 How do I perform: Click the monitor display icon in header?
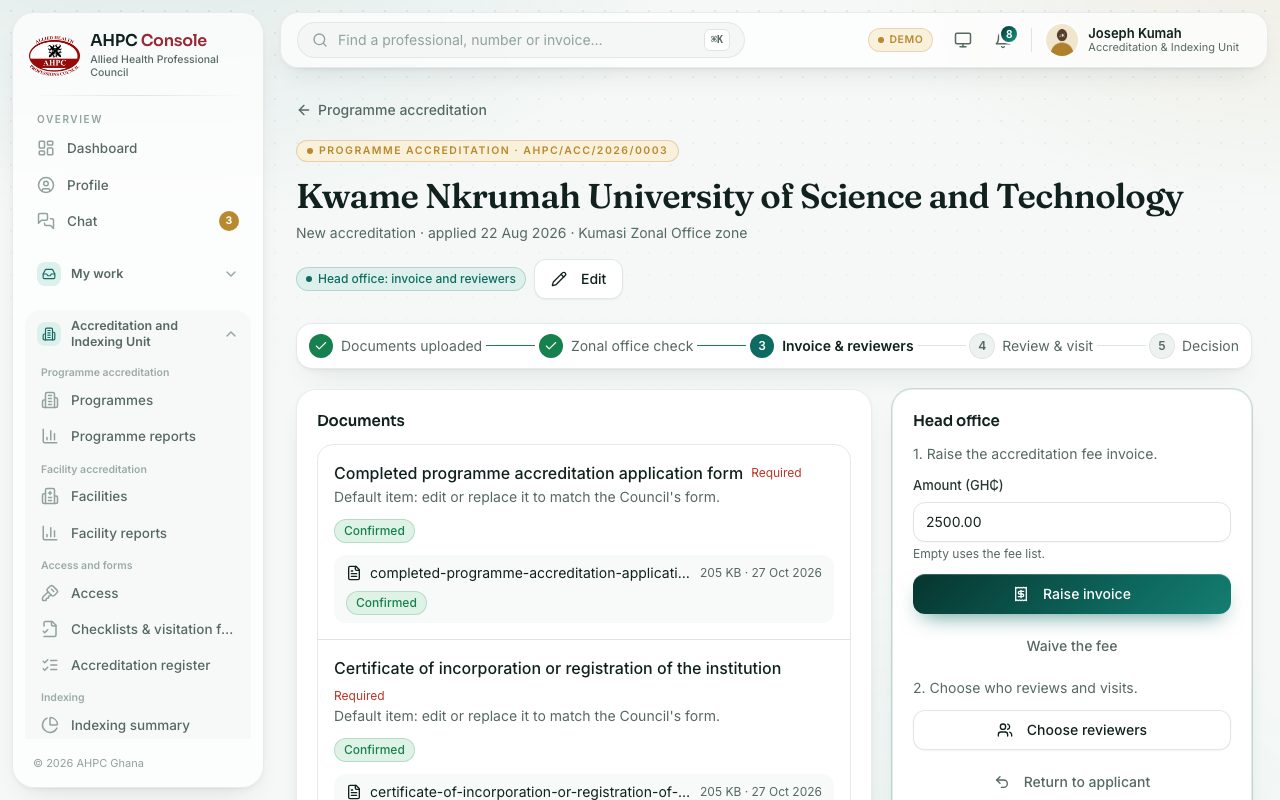click(963, 40)
